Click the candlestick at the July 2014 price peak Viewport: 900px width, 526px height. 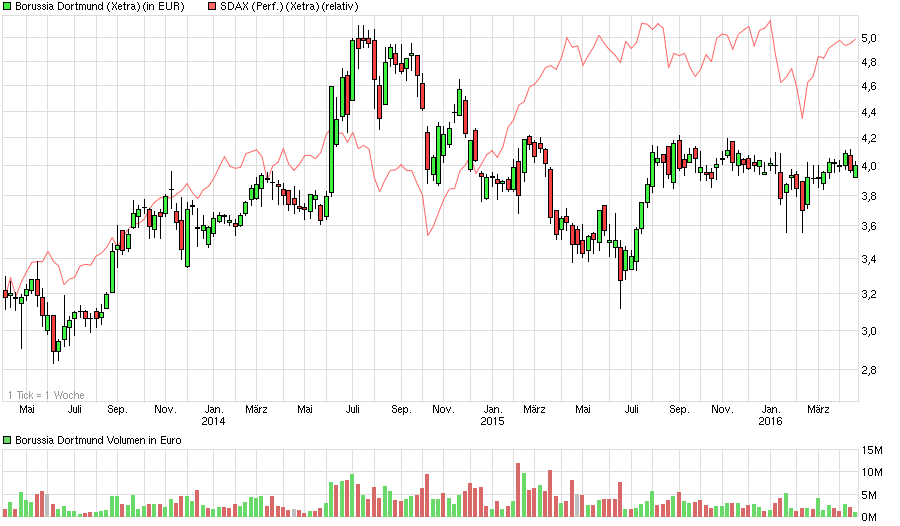(x=359, y=43)
